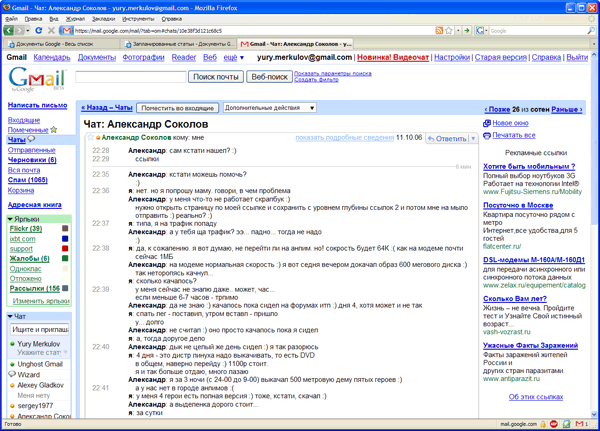Click the green icon next to Adblock in status bar
Screen dimensions: 600x431
[x=567, y=424]
